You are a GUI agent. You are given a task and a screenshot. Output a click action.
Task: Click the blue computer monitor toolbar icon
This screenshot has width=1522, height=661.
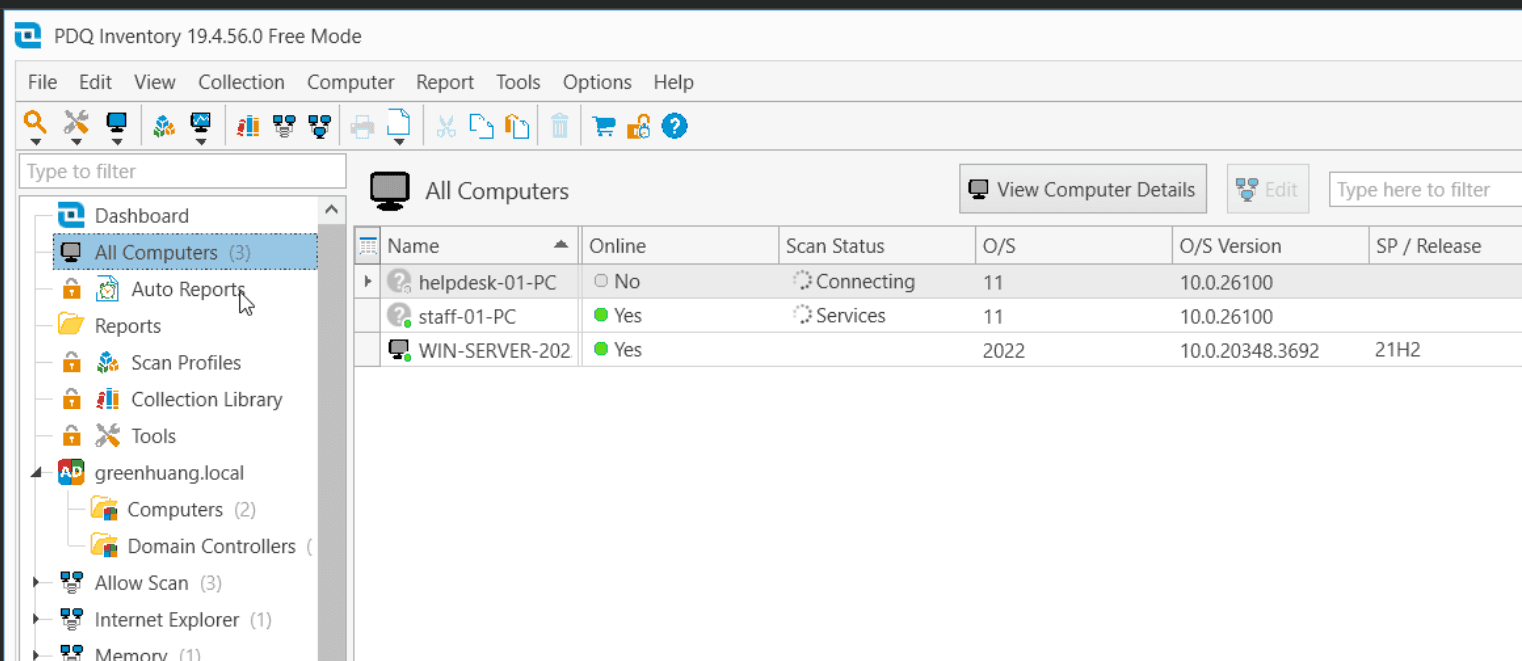tap(117, 124)
